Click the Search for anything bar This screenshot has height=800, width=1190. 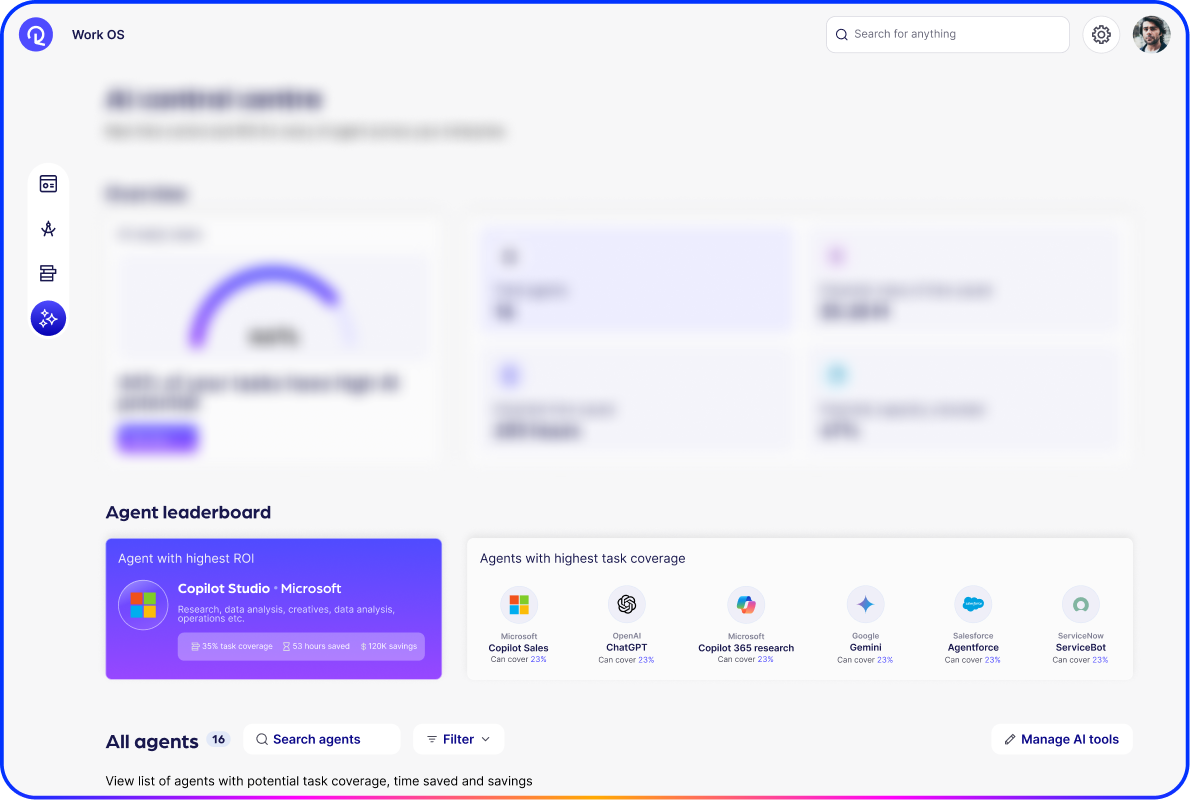coord(947,34)
